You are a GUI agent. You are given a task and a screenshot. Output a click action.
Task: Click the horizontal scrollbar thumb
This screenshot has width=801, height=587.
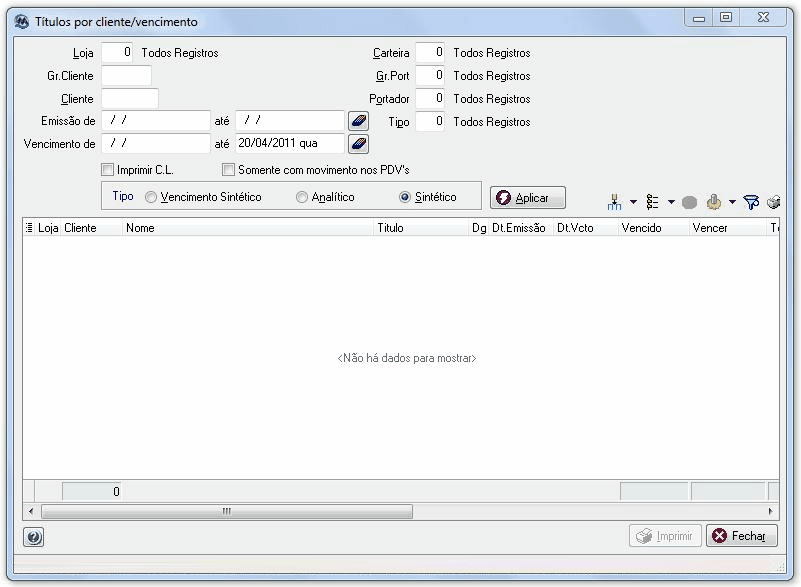coord(227,511)
